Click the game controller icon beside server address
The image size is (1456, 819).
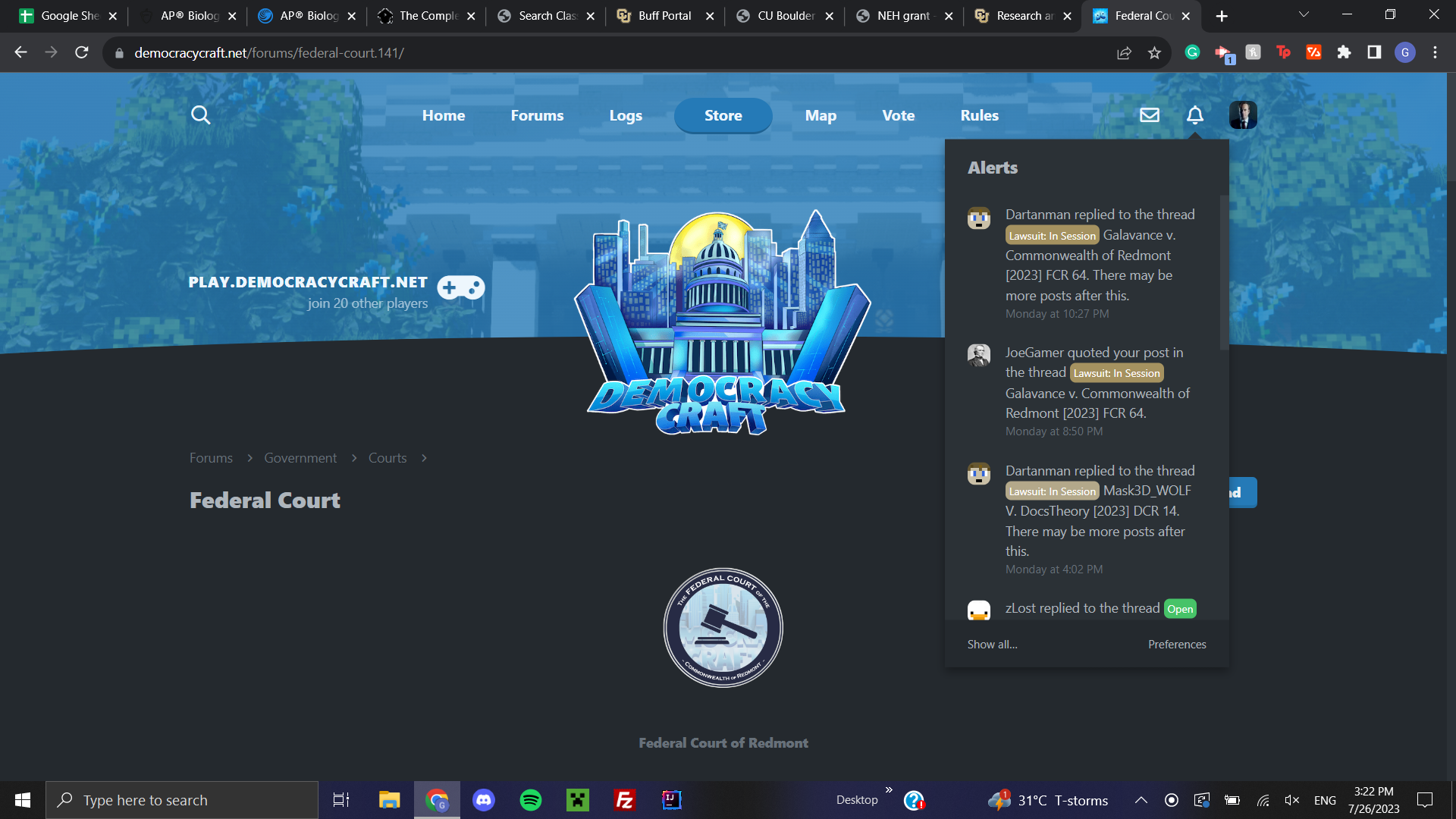(461, 287)
